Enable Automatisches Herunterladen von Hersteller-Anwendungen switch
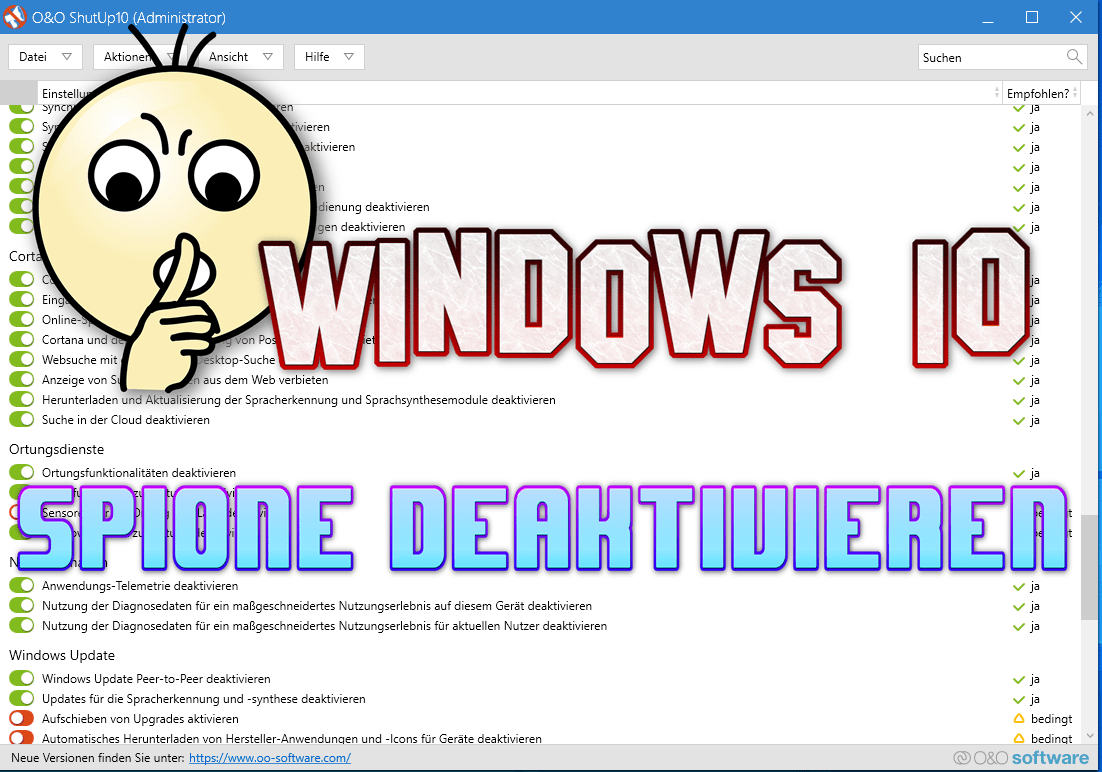 22,738
